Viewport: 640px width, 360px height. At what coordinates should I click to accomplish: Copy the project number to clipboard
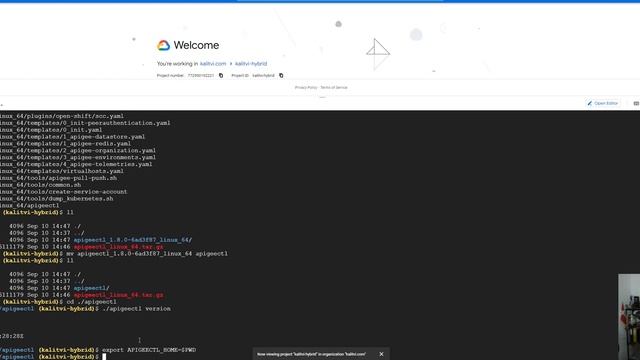coord(221,76)
